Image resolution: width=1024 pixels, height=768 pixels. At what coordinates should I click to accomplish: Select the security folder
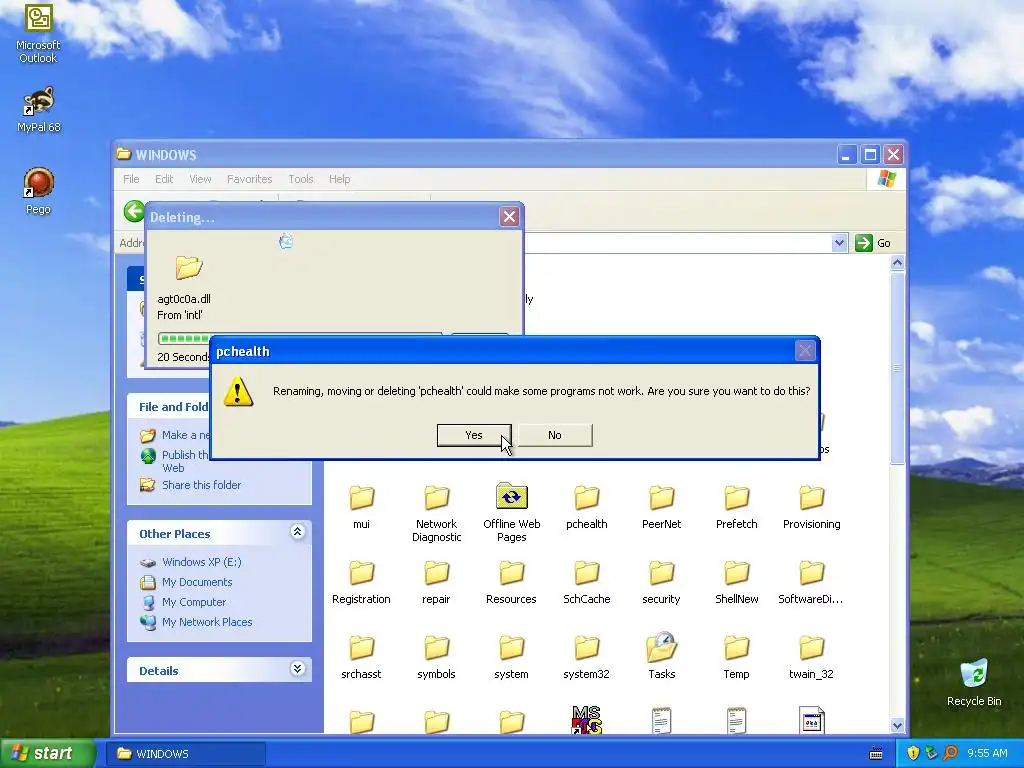point(662,582)
